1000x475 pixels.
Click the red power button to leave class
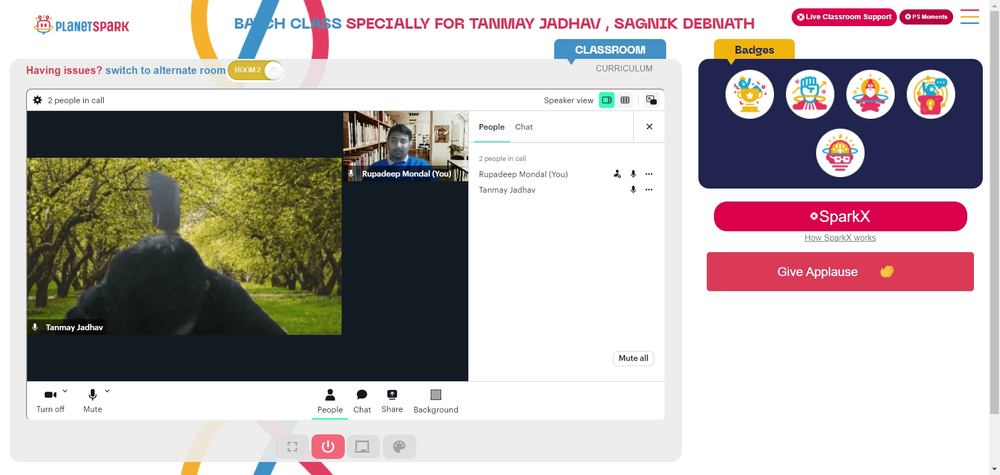coord(328,446)
